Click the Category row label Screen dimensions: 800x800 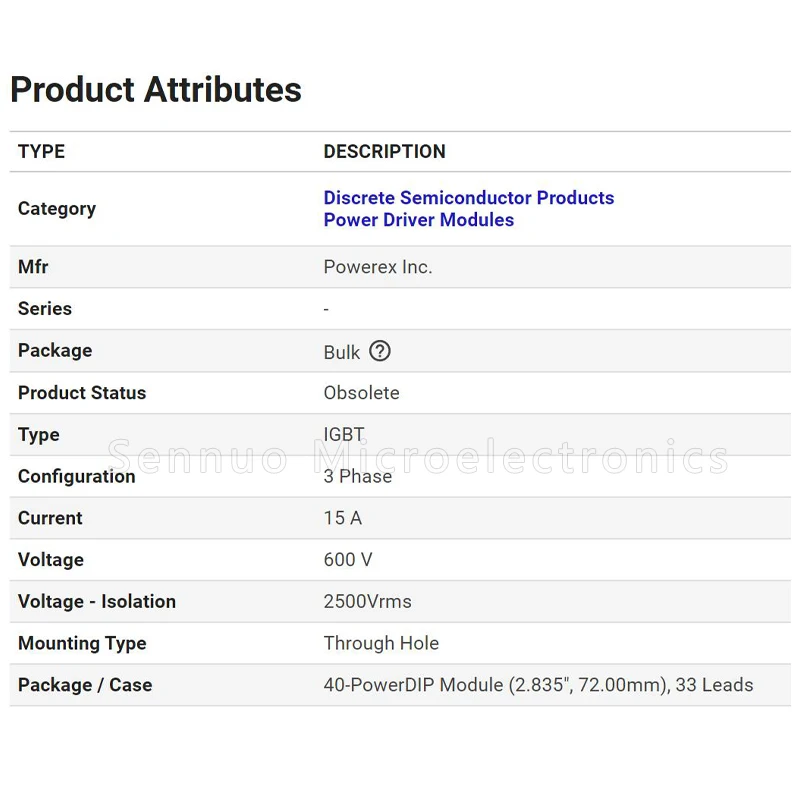tap(57, 209)
